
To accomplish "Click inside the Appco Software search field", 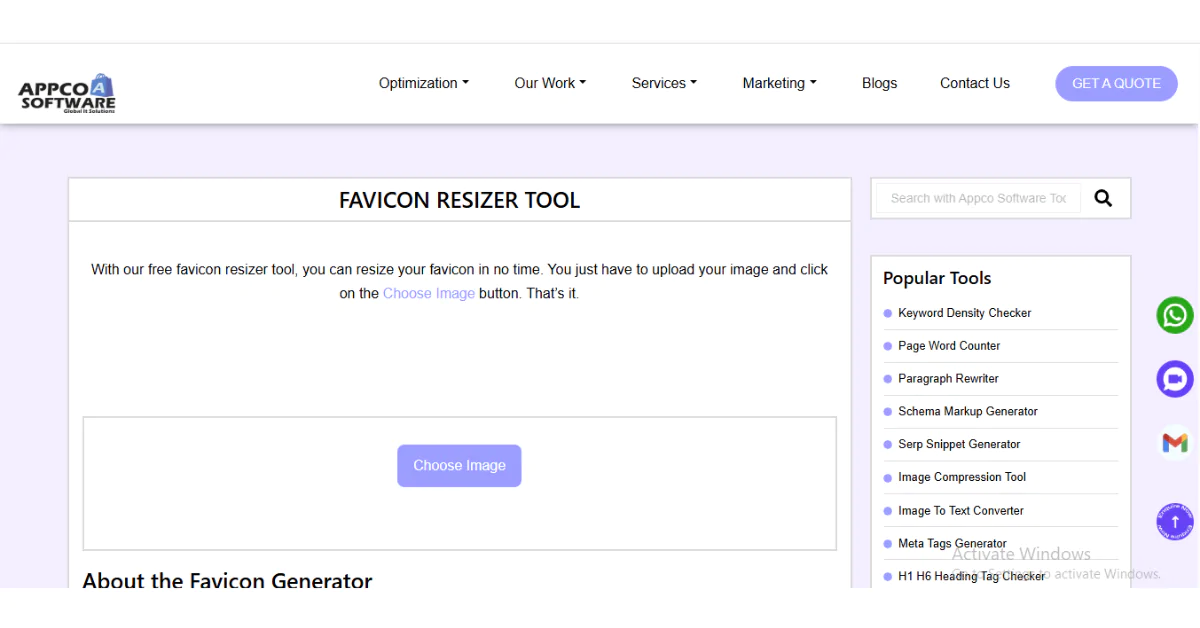I will (977, 198).
